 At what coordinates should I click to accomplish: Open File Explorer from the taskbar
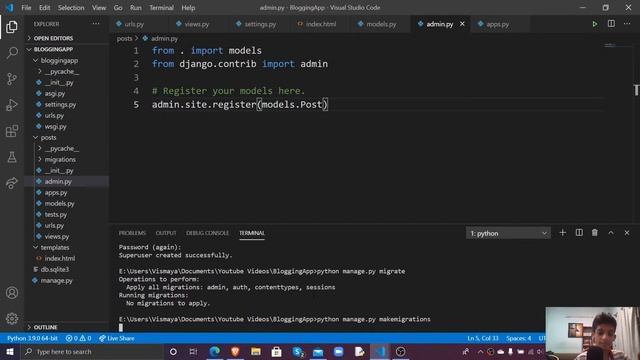point(256,351)
